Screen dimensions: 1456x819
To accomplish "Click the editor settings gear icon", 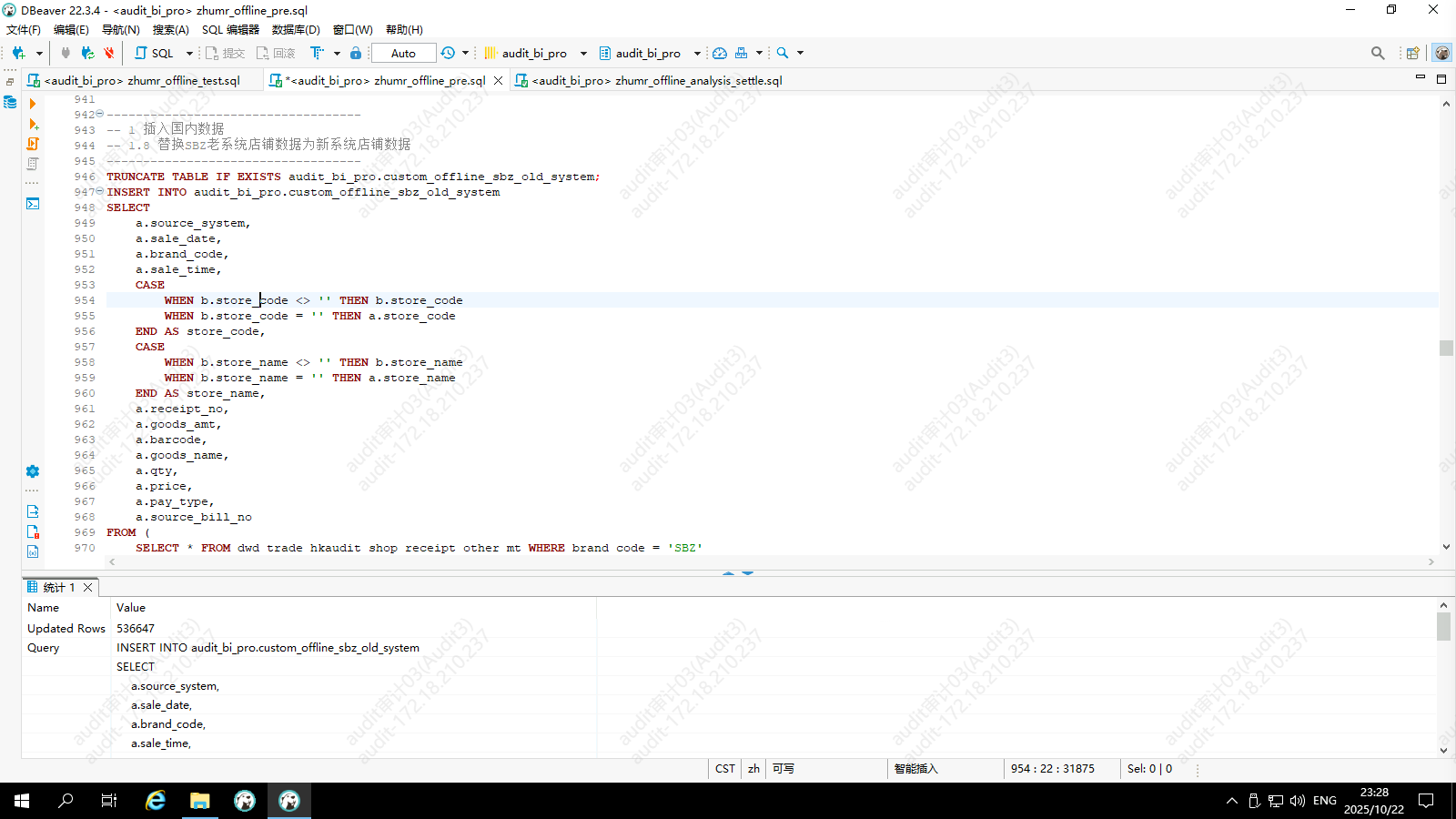I will 33,471.
